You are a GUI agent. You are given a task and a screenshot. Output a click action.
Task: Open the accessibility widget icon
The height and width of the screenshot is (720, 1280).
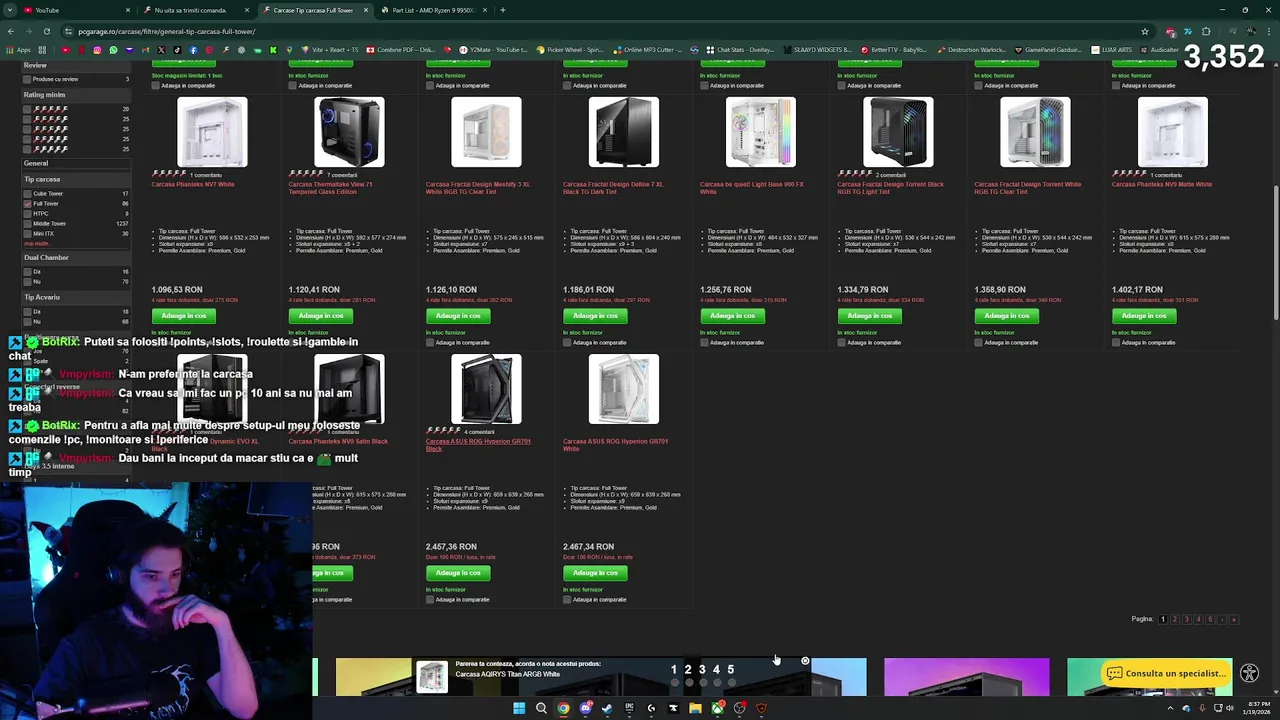pos(1248,674)
